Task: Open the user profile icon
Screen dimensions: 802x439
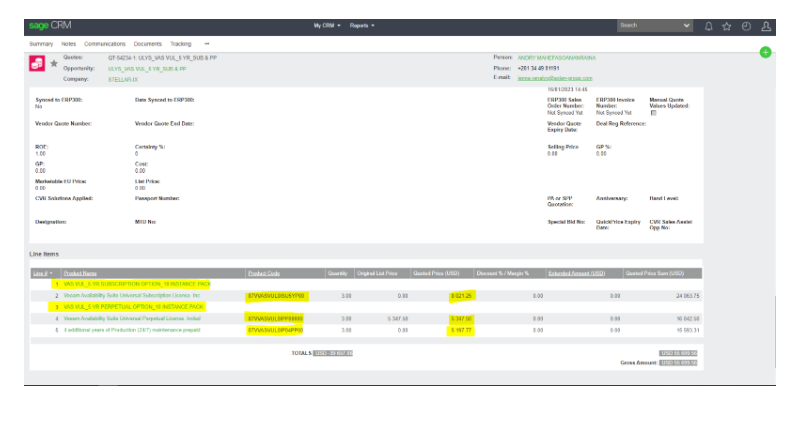Action: (x=766, y=26)
